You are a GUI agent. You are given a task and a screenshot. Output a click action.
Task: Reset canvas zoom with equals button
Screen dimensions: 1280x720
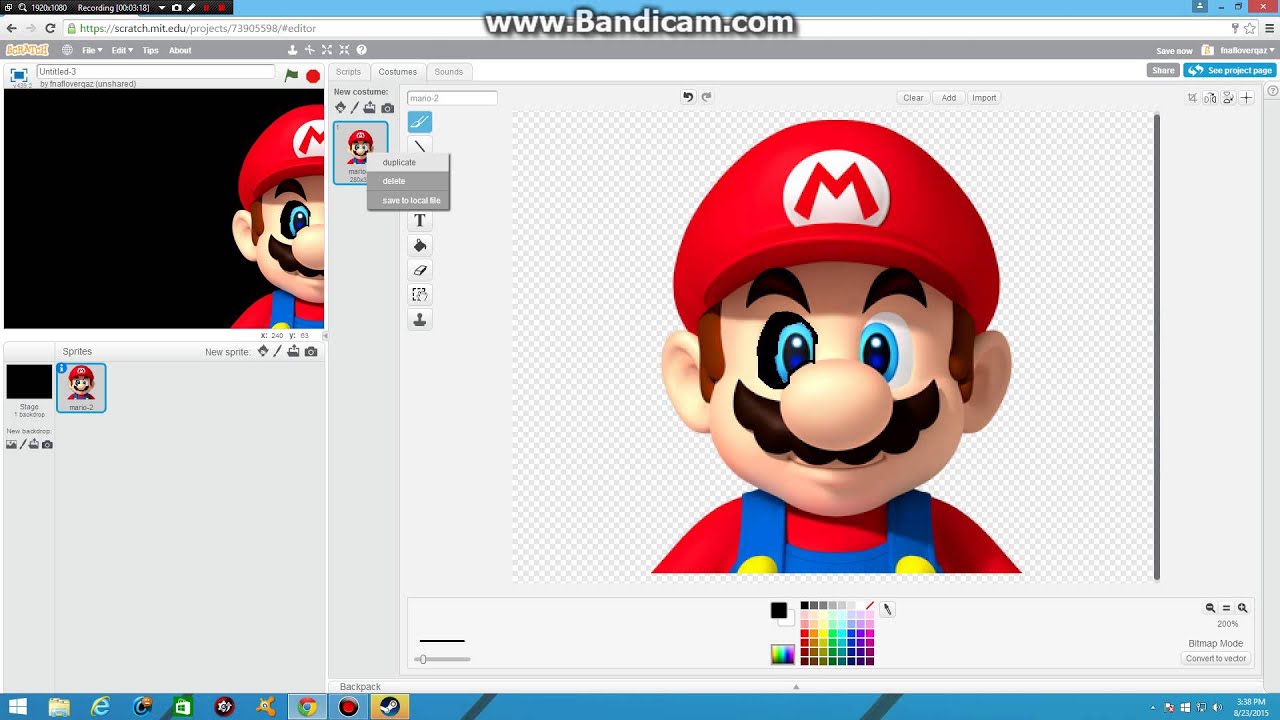[1226, 608]
